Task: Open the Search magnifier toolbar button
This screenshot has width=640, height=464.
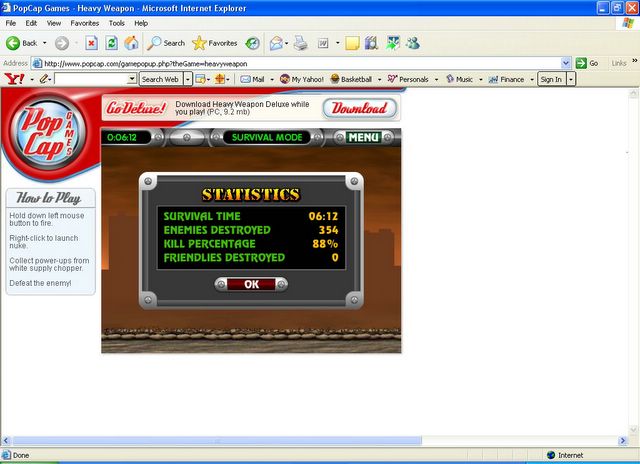Action: 166,43
